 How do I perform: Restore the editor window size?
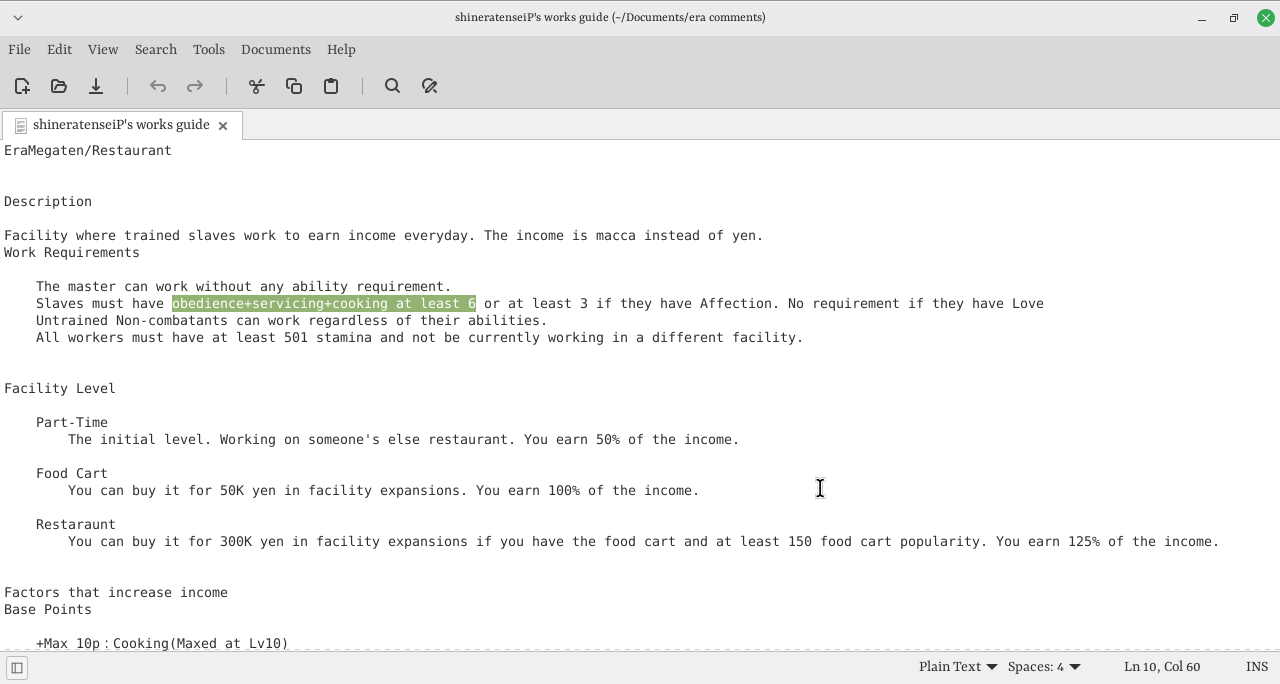click(x=1234, y=18)
